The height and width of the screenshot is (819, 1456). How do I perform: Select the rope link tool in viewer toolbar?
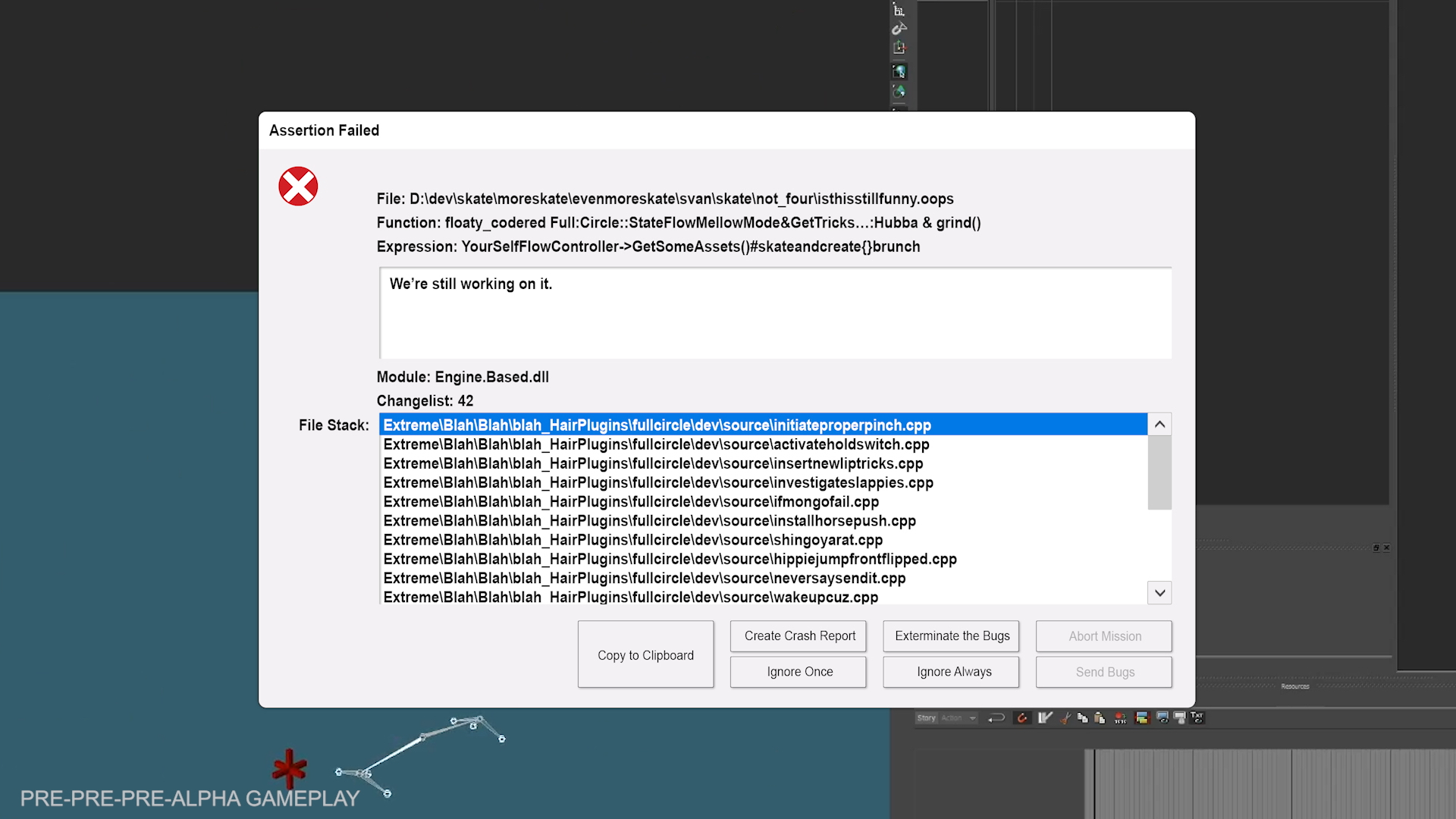tap(899, 28)
